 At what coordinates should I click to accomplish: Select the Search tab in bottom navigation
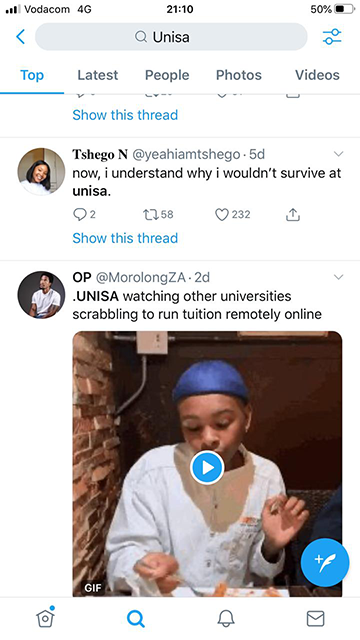tap(136, 619)
